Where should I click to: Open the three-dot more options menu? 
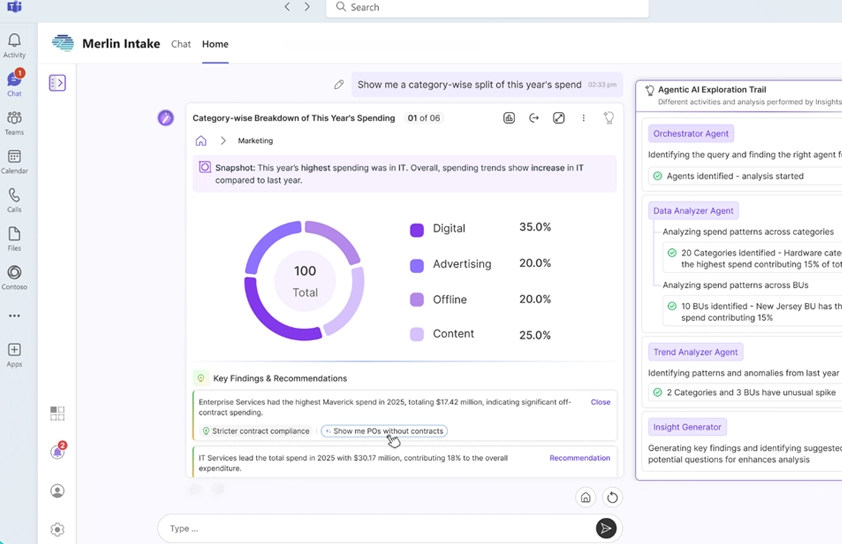(584, 118)
